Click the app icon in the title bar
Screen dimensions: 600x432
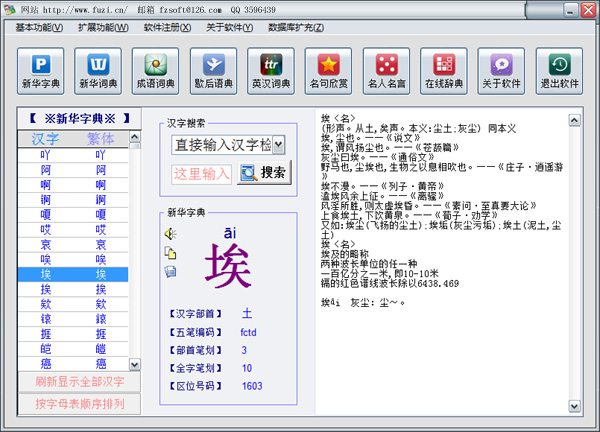tap(10, 10)
